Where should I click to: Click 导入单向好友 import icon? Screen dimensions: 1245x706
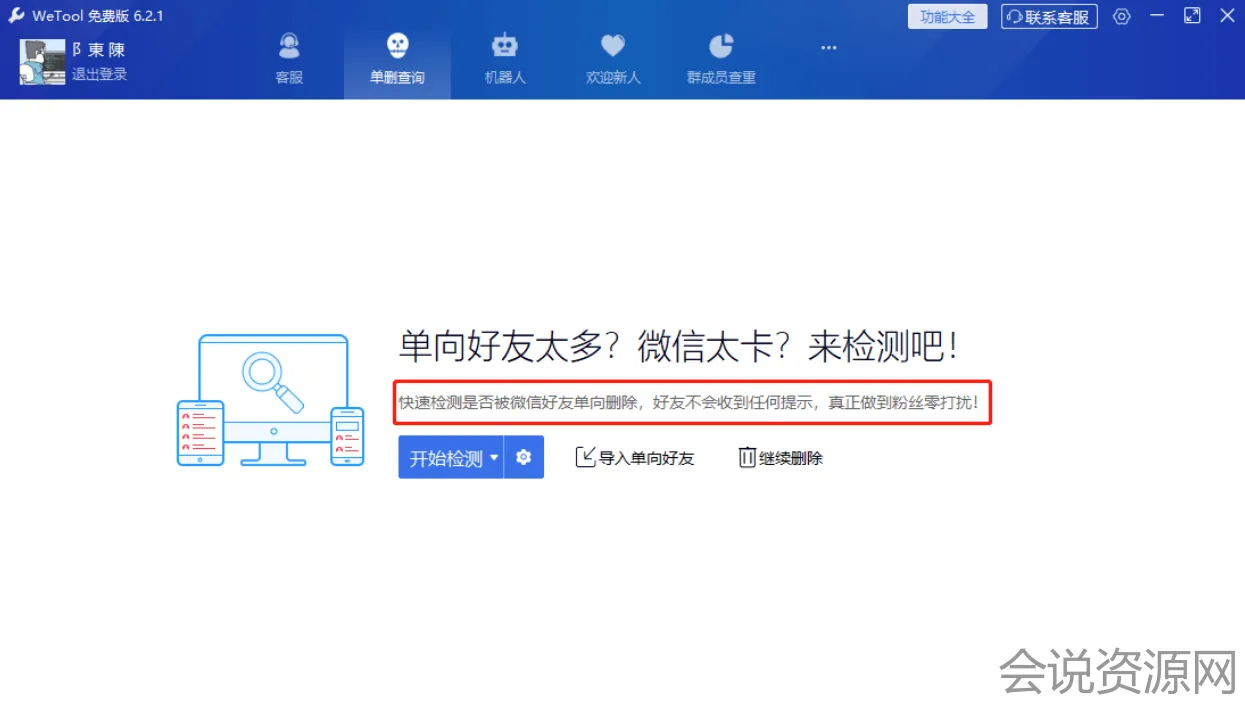click(x=586, y=458)
